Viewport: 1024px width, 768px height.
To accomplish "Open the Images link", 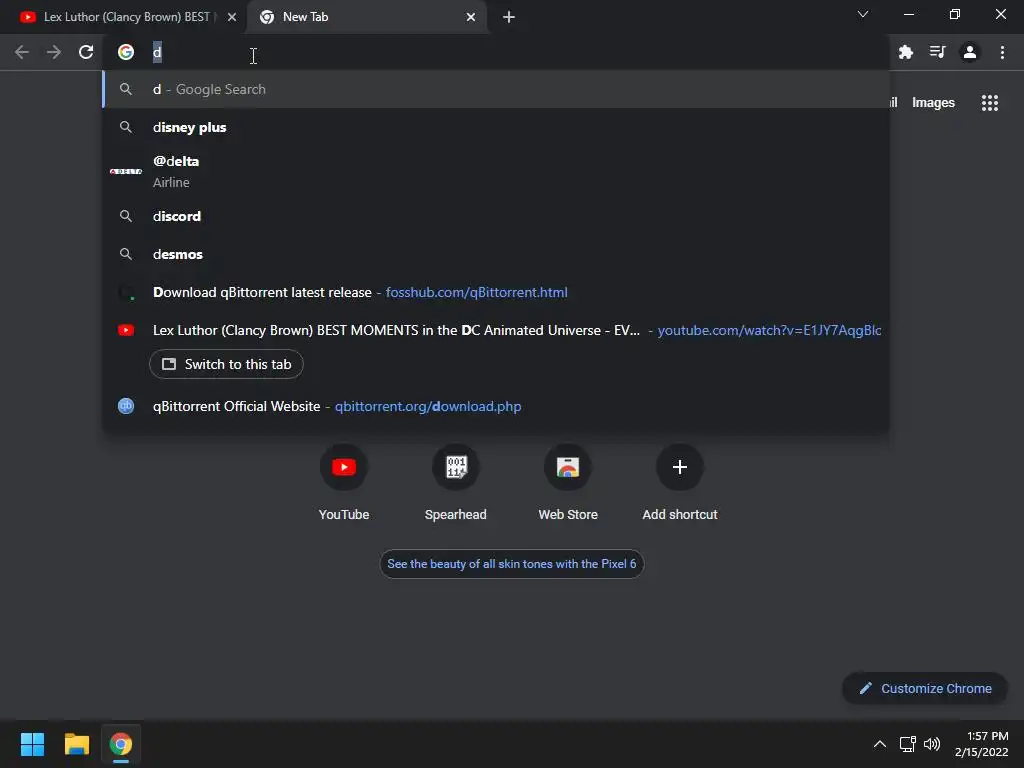I will pyautogui.click(x=933, y=103).
